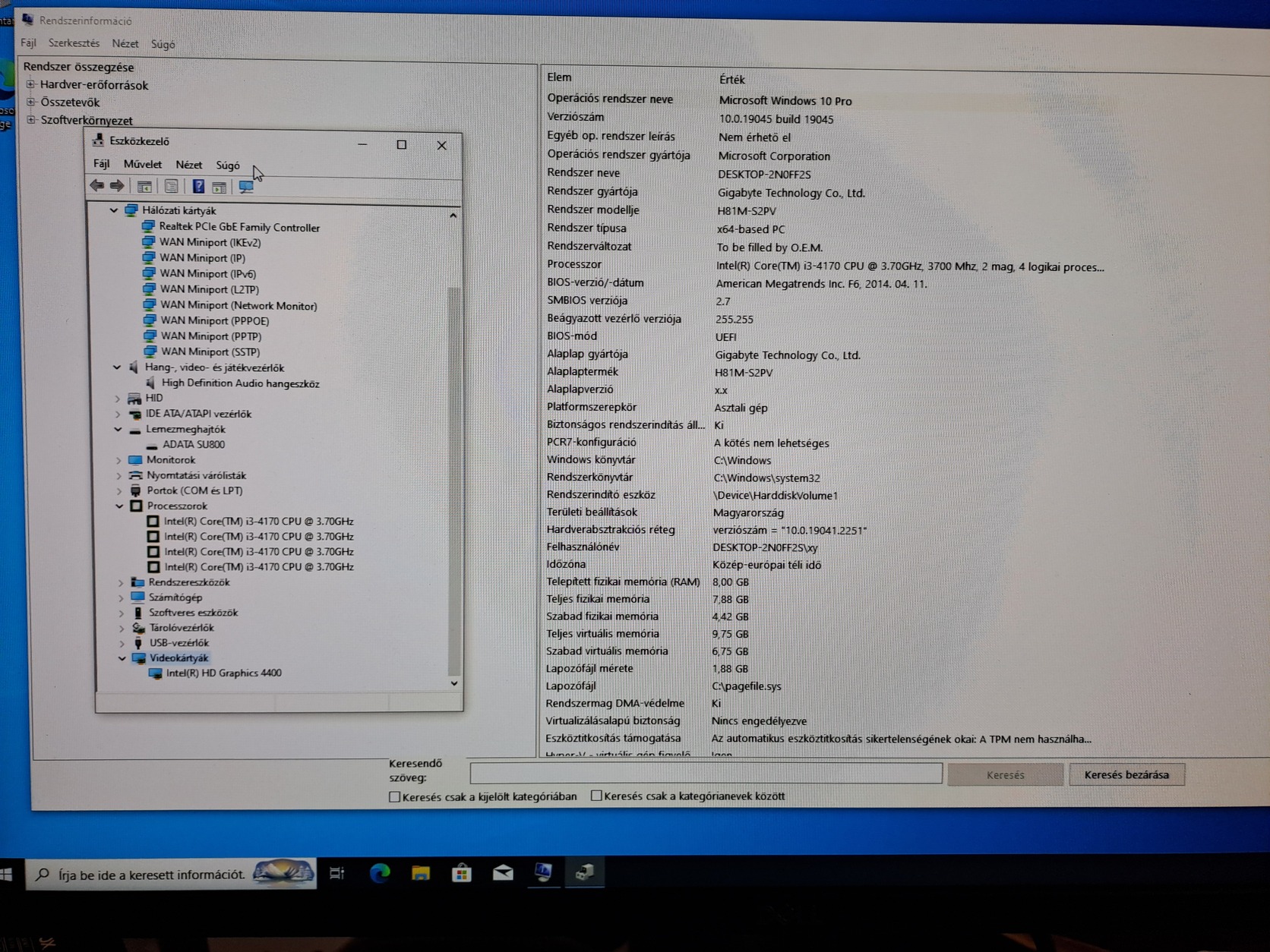Open Művelet menu in Eszközkezelő
This screenshot has width=1270, height=952.
(143, 164)
